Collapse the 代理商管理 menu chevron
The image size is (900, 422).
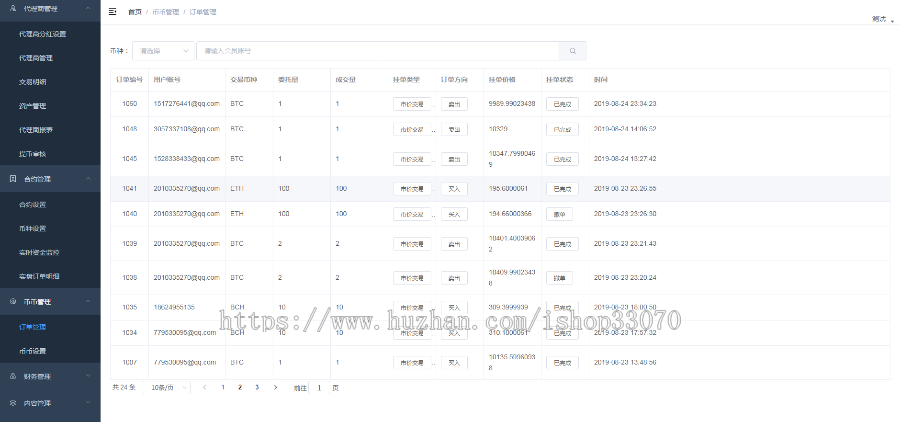pyautogui.click(x=88, y=9)
